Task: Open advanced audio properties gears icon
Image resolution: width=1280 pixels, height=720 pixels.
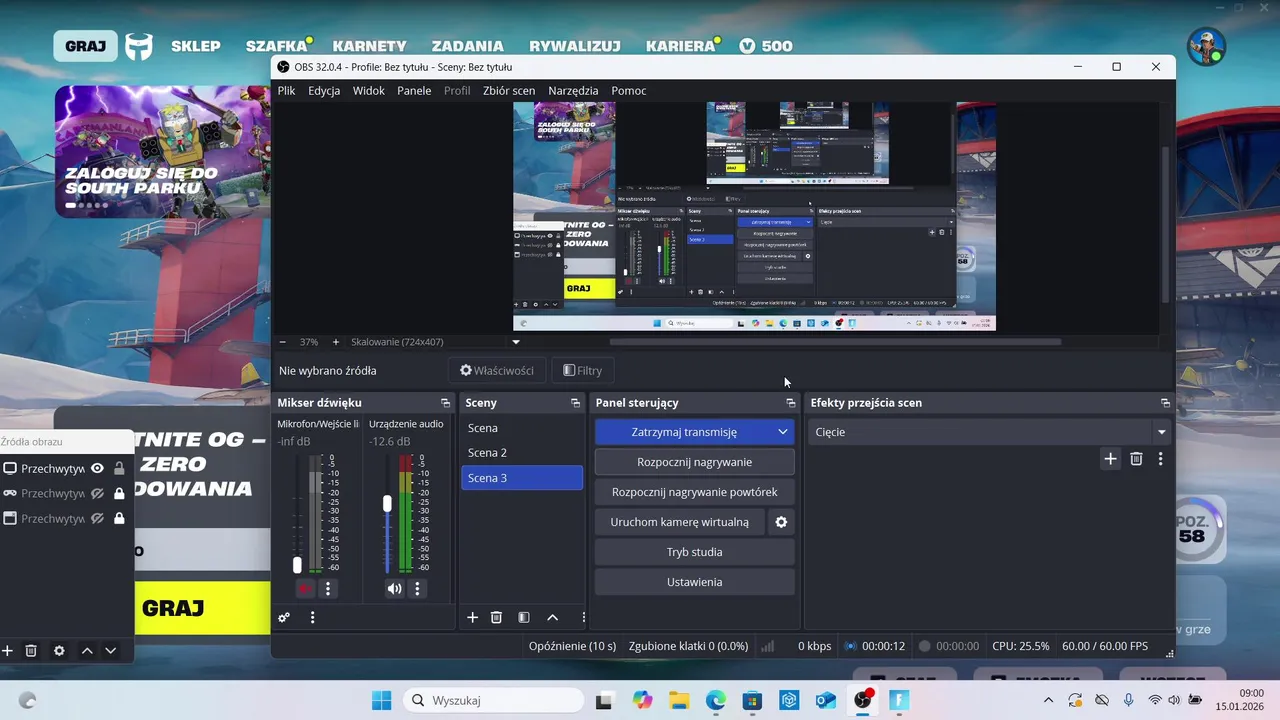Action: coord(284,618)
